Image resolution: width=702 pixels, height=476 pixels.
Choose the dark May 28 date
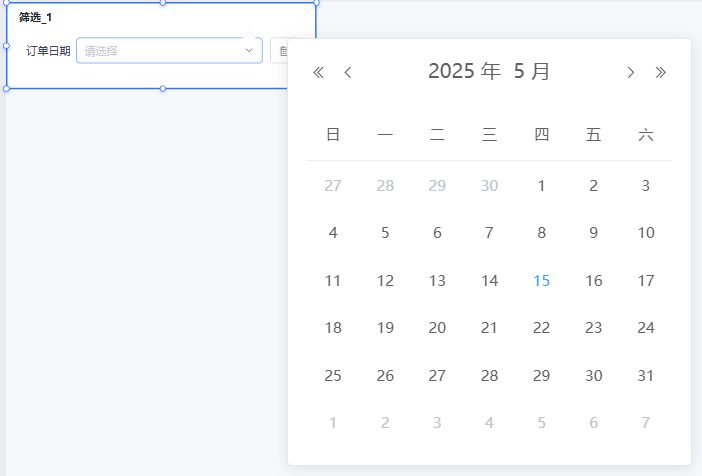(x=489, y=376)
